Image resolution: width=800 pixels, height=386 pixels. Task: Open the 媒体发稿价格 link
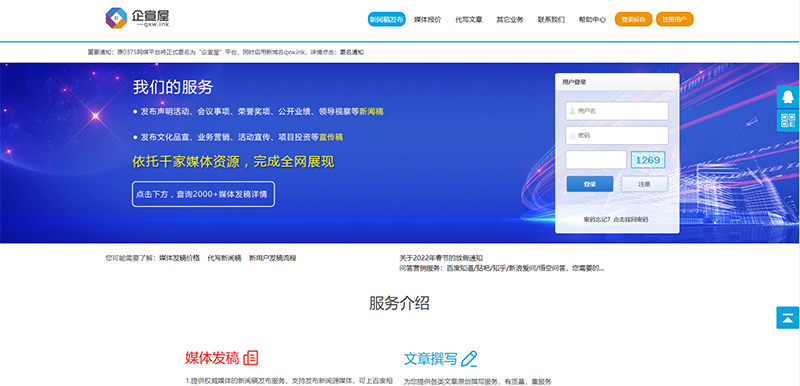[180, 258]
